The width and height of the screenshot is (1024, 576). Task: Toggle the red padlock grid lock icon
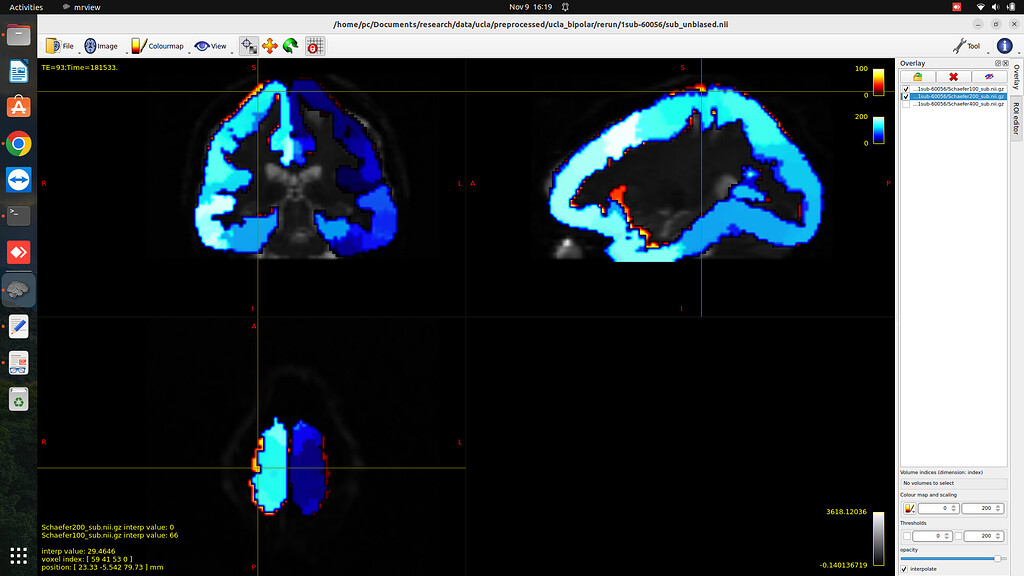click(x=315, y=46)
